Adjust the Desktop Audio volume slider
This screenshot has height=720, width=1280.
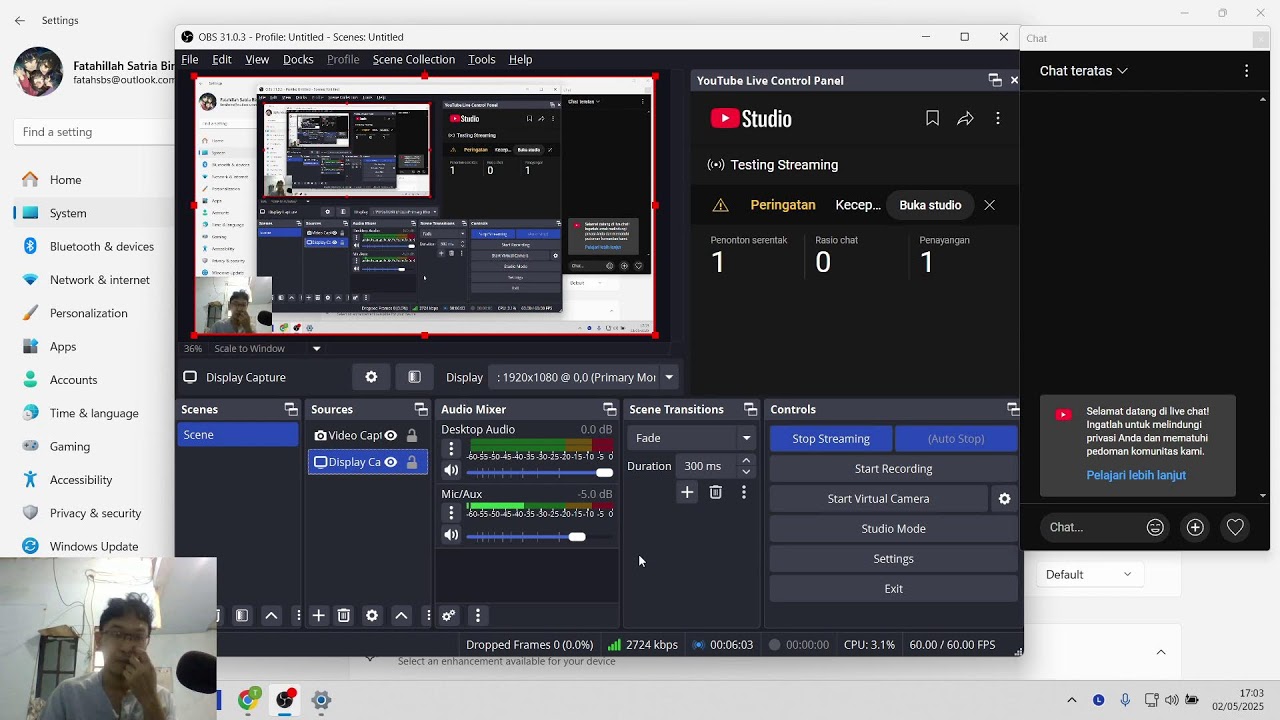pos(540,472)
